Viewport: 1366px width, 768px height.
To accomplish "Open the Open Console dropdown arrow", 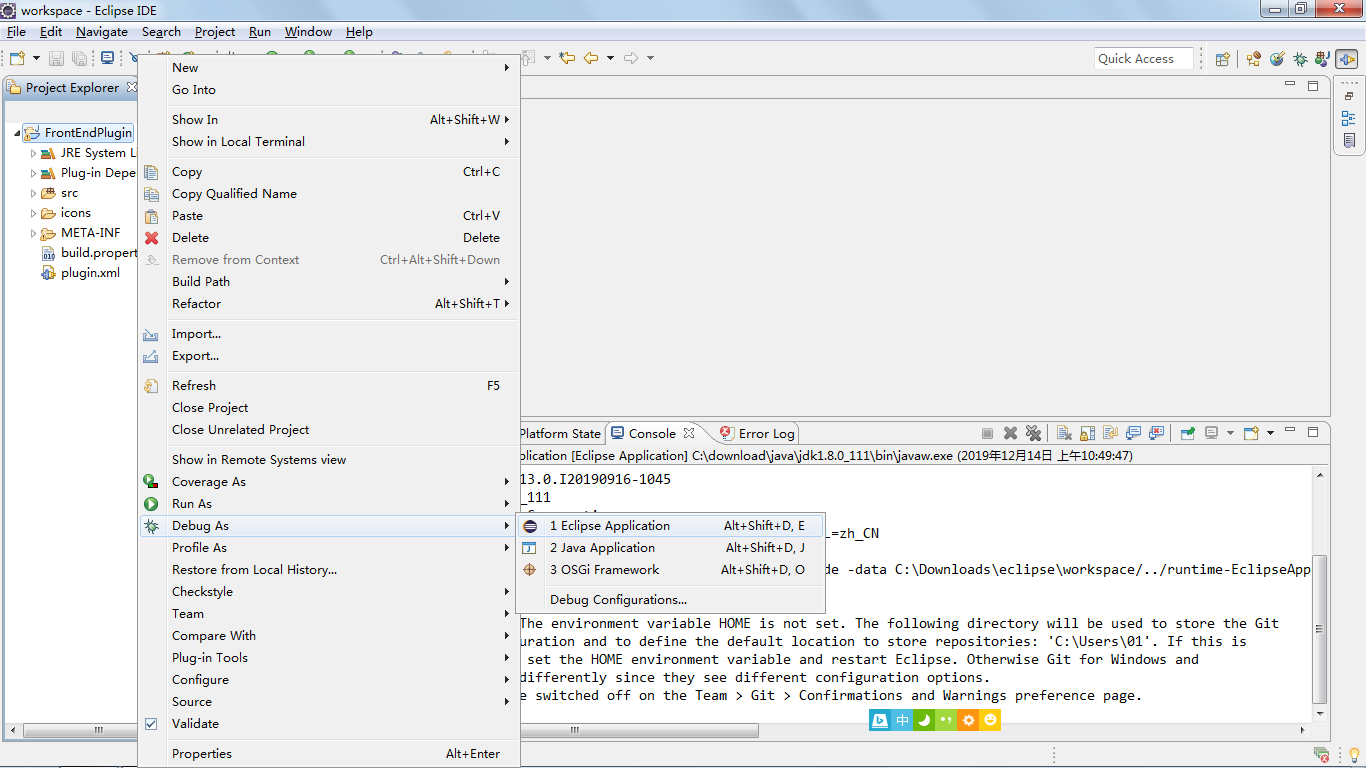I will (x=1270, y=433).
